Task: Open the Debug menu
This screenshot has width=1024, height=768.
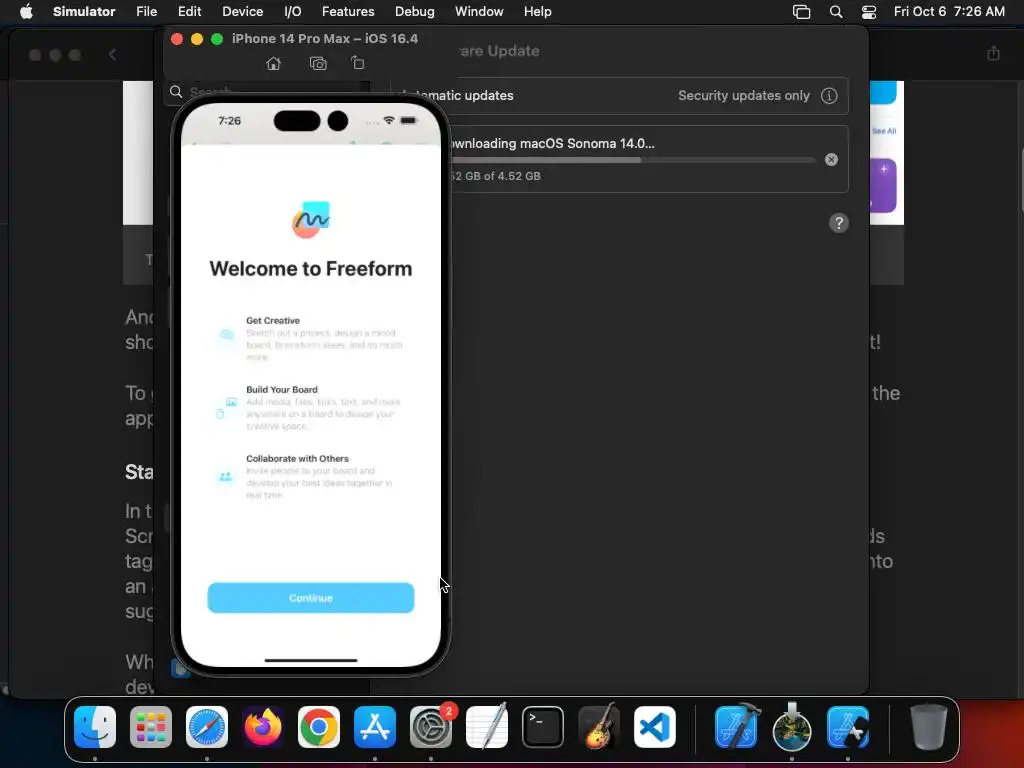Action: coord(415,11)
